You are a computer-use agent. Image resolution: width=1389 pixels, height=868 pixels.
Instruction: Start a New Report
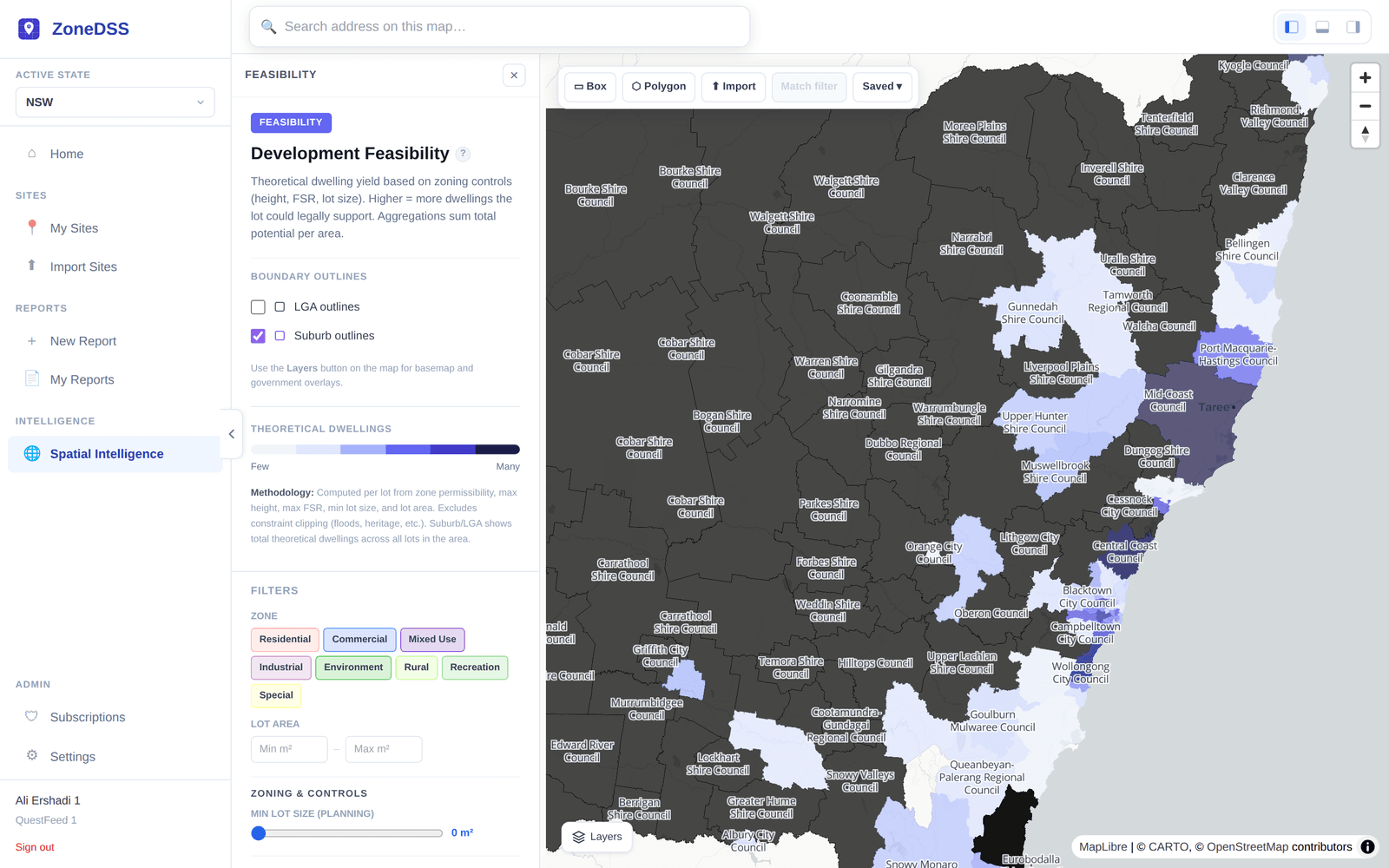pyautogui.click(x=82, y=341)
